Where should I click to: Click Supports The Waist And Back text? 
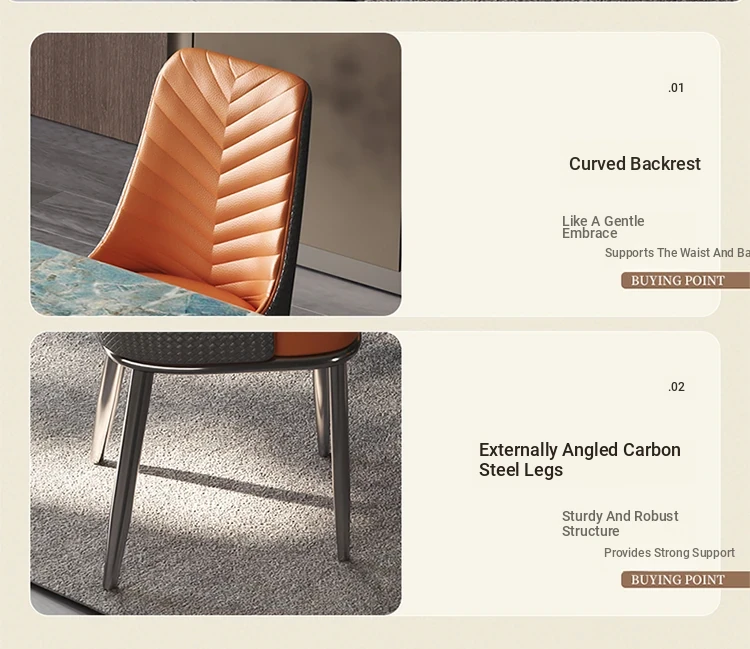677,253
